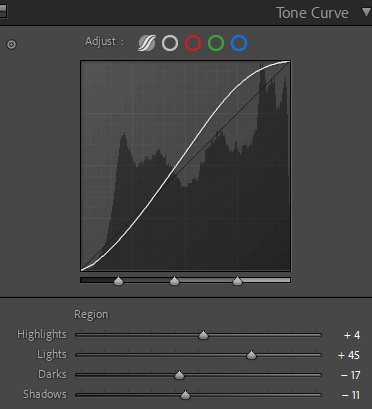Screen dimensions: 372x409
Task: Activate the targeted adjustment tool
Action: click(11, 44)
